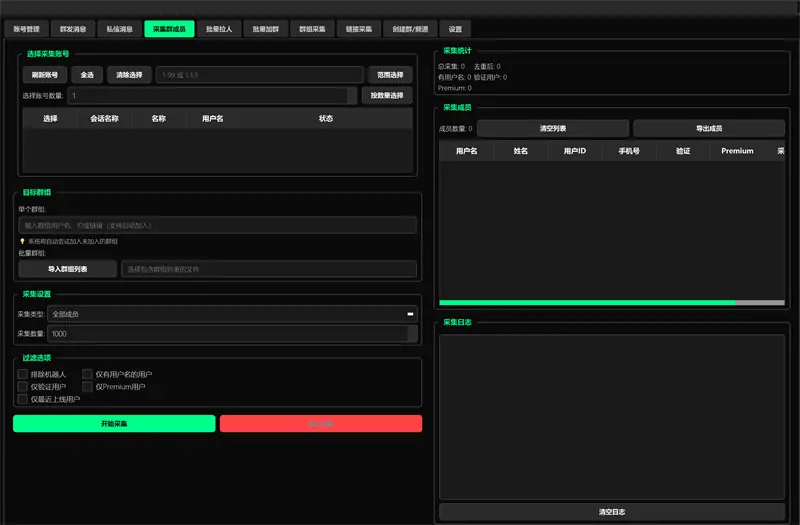
Task: Tick the 仅最近上线用户 checkbox
Action: [23, 398]
